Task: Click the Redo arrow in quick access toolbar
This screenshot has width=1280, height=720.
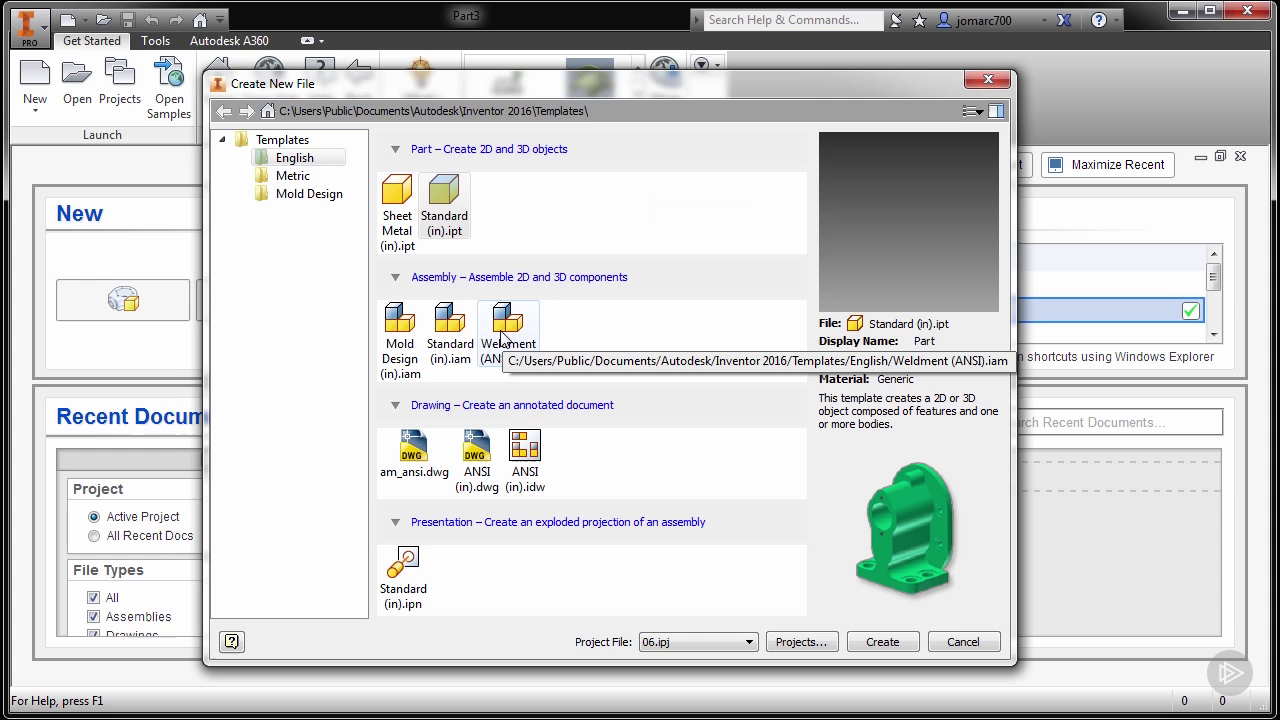Action: point(175,20)
